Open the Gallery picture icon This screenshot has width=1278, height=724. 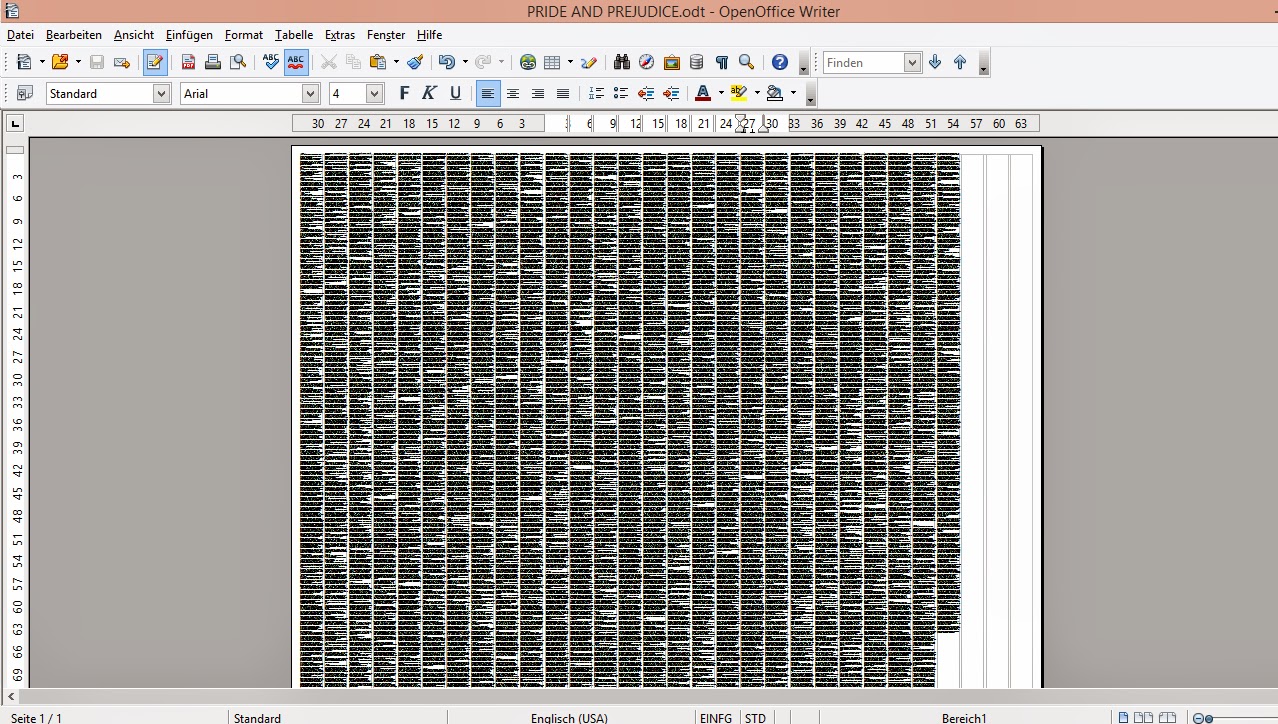(x=672, y=62)
